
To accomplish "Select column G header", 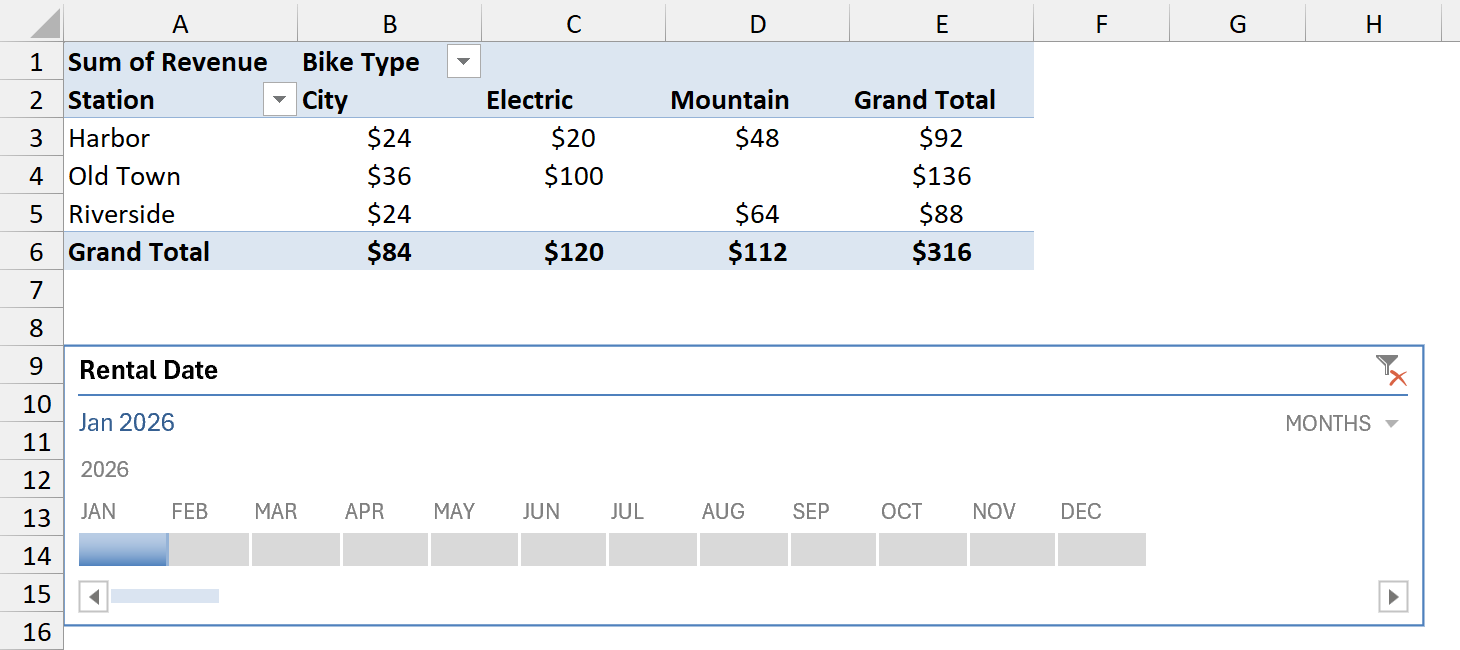I will 1238,24.
